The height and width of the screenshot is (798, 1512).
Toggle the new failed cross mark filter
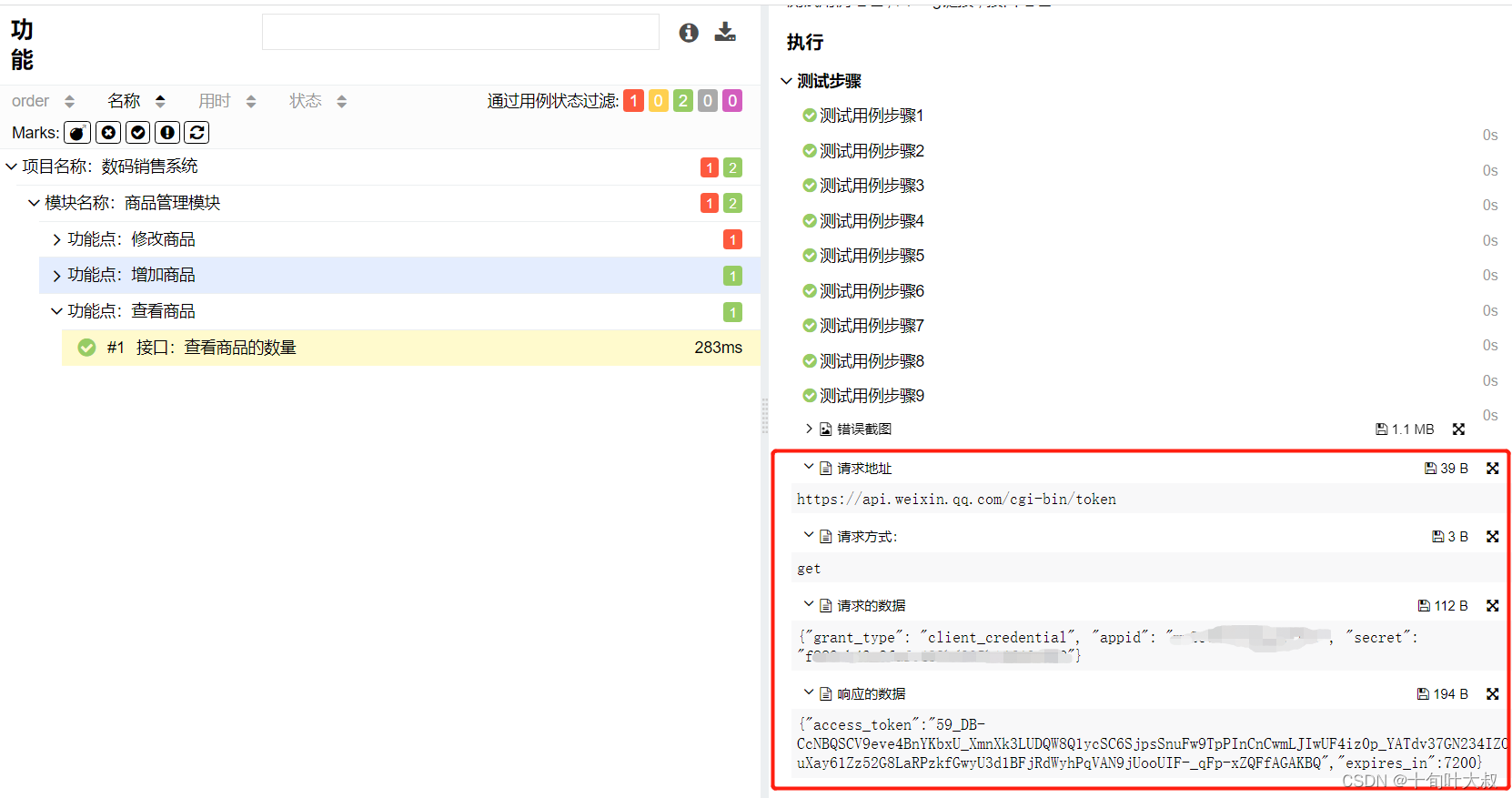[108, 133]
